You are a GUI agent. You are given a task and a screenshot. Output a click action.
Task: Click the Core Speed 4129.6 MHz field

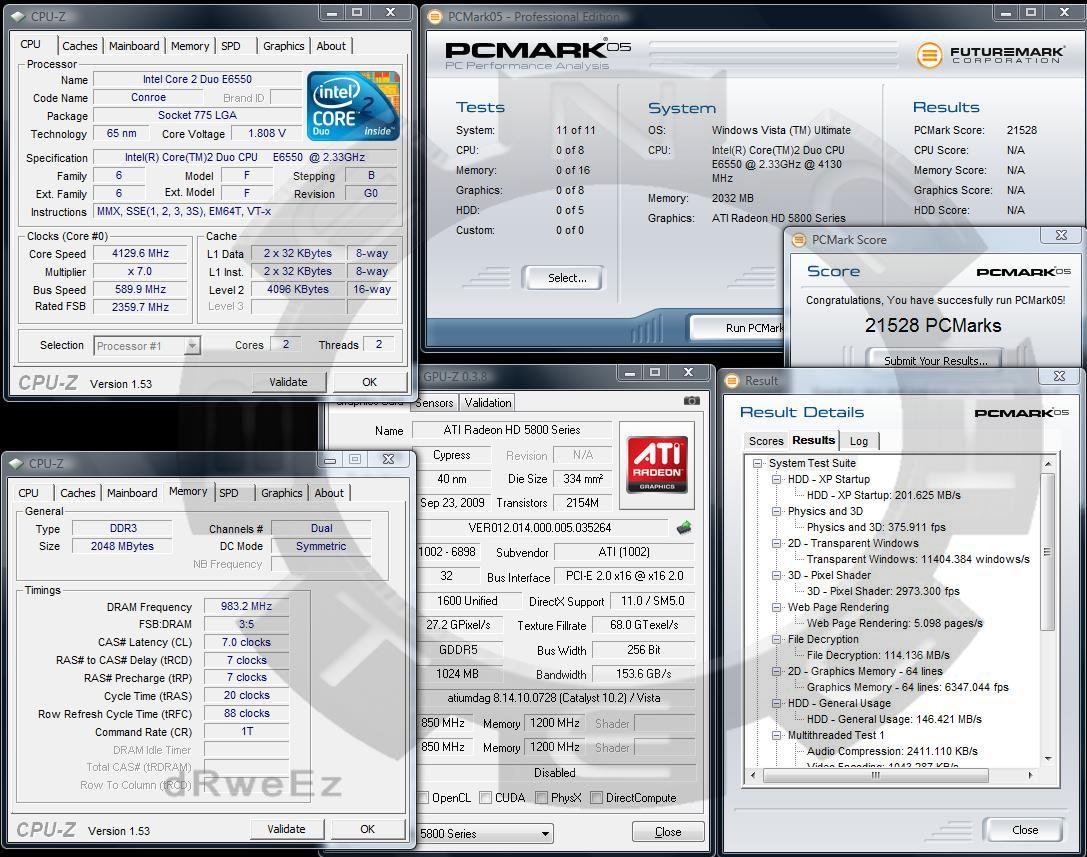click(x=141, y=254)
